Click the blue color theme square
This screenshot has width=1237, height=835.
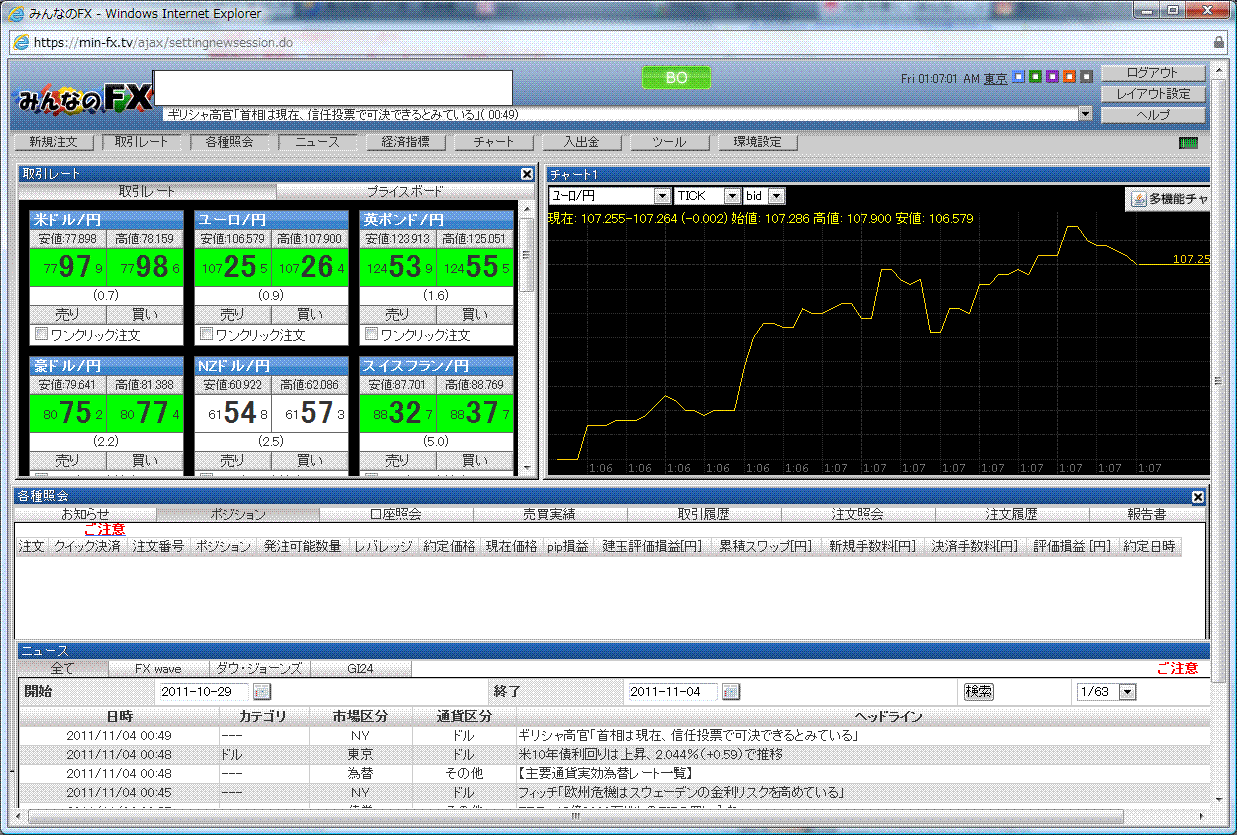coord(1018,77)
